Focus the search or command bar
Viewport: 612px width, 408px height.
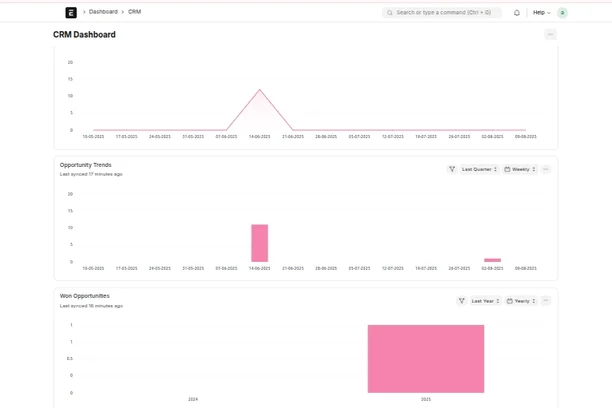[x=441, y=12]
